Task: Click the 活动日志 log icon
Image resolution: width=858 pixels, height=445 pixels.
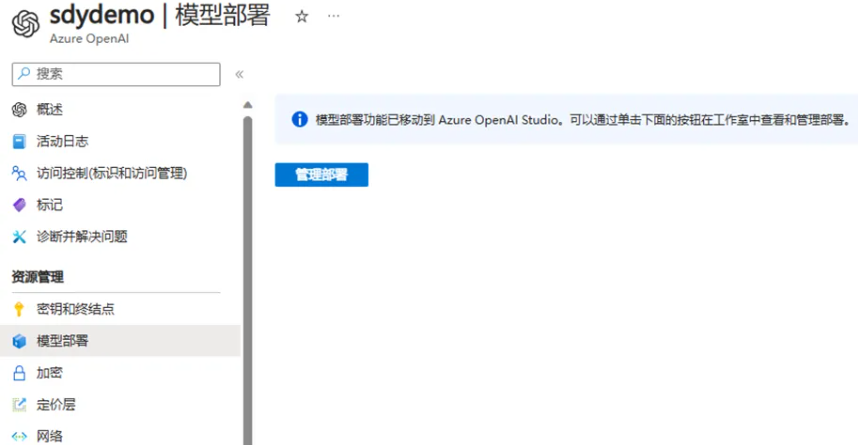Action: pyautogui.click(x=19, y=141)
